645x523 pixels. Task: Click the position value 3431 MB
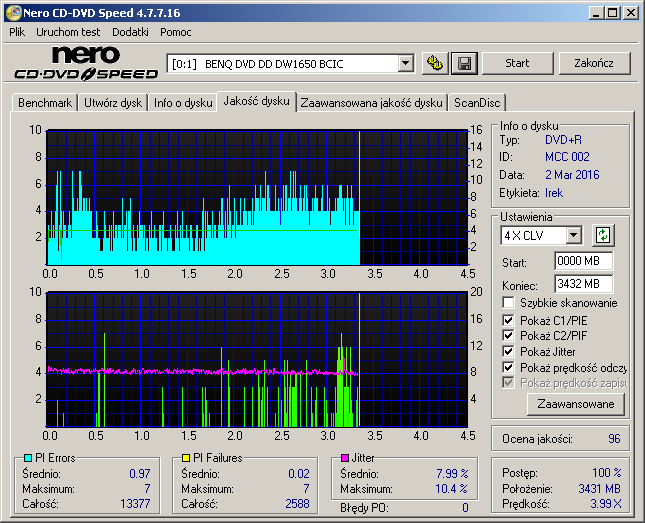pyautogui.click(x=599, y=488)
